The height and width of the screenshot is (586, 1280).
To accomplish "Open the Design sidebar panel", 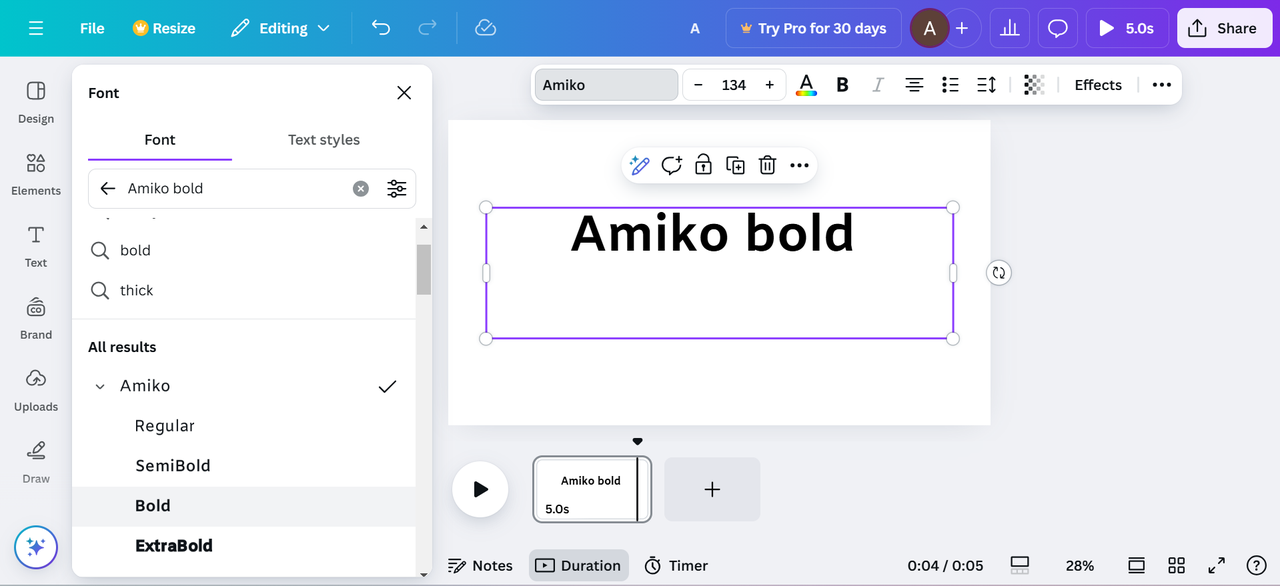I will coord(36,102).
